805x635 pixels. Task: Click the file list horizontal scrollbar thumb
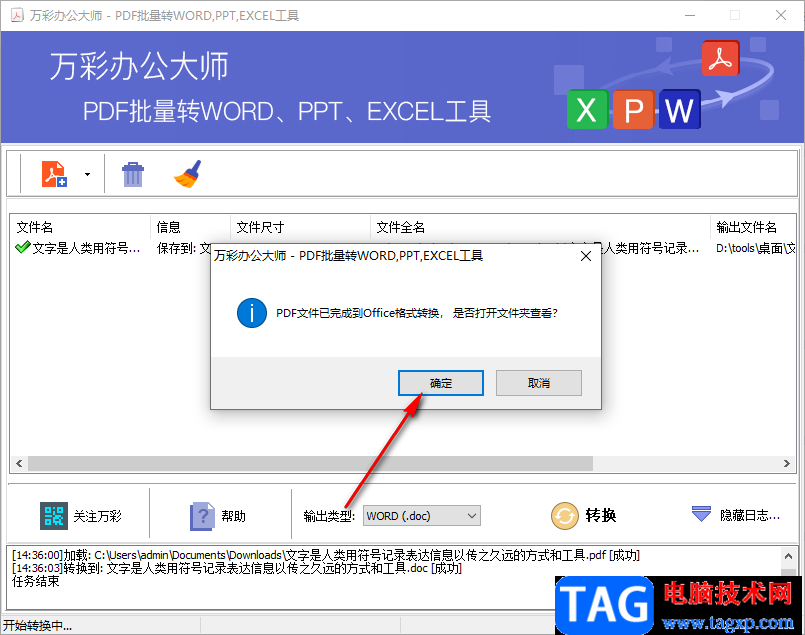click(311, 464)
